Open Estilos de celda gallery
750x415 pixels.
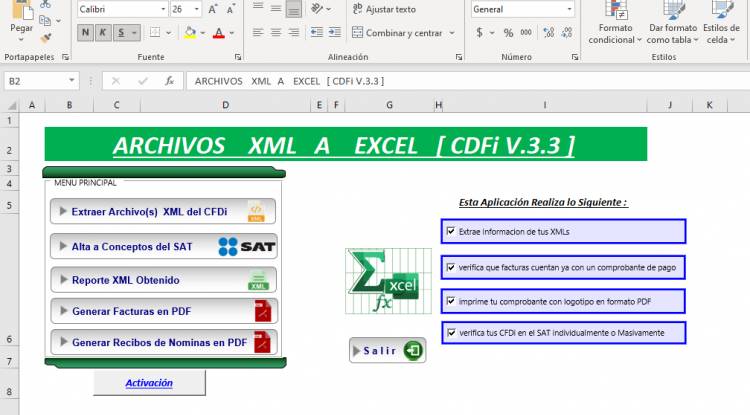click(721, 23)
